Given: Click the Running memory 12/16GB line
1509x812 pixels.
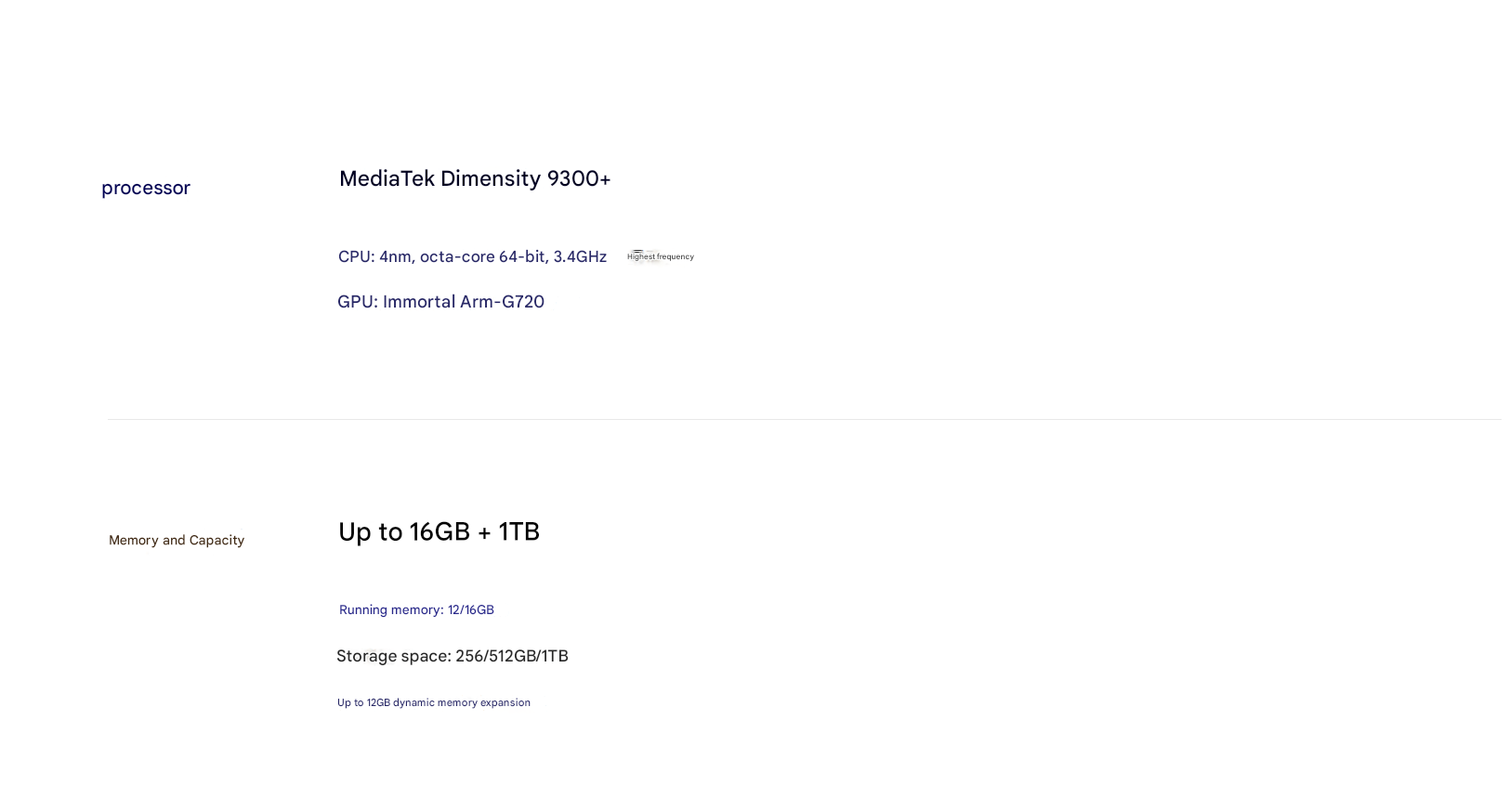Looking at the screenshot, I should (416, 609).
